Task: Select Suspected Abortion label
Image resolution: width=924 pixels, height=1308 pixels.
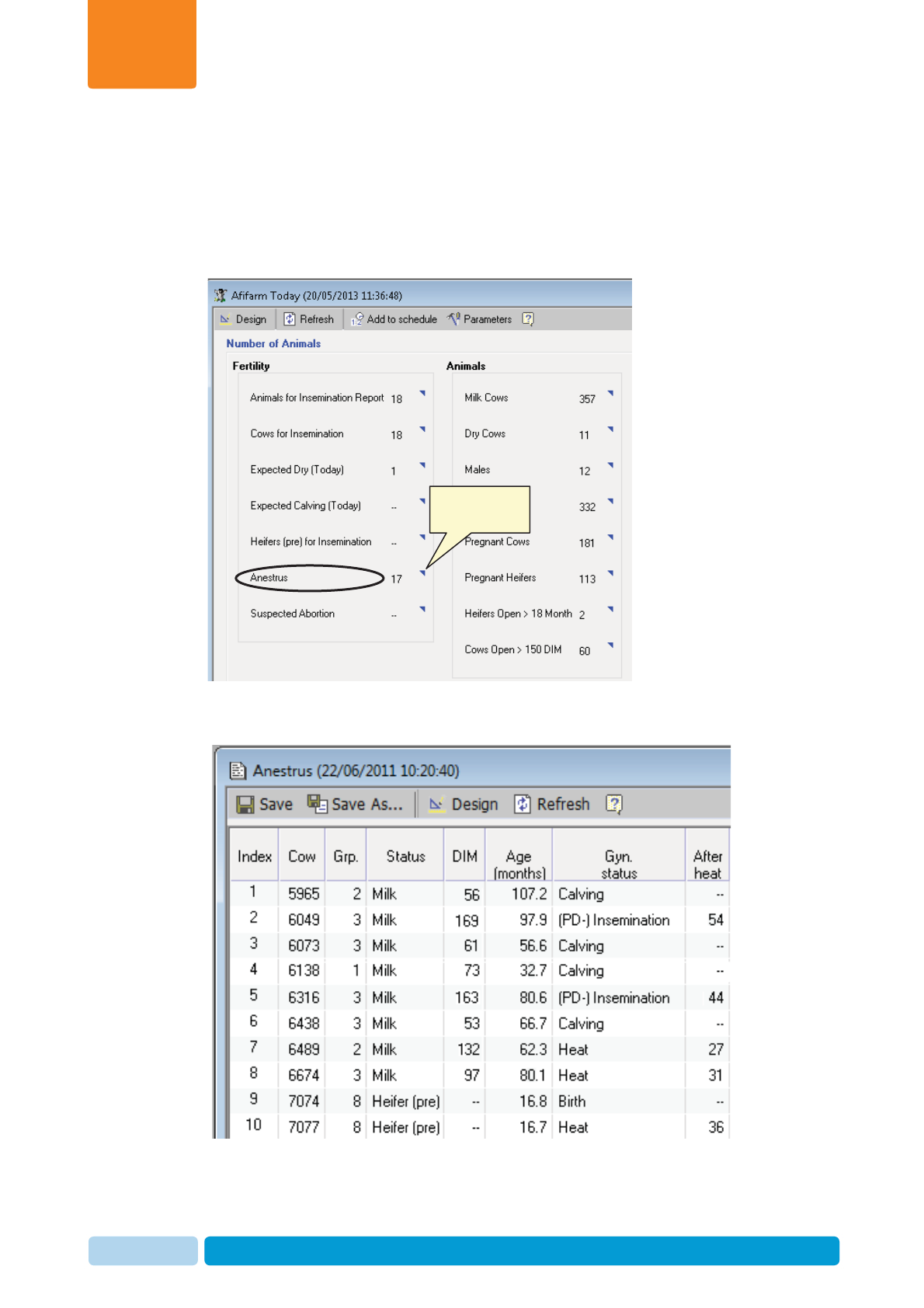Action: [x=292, y=614]
